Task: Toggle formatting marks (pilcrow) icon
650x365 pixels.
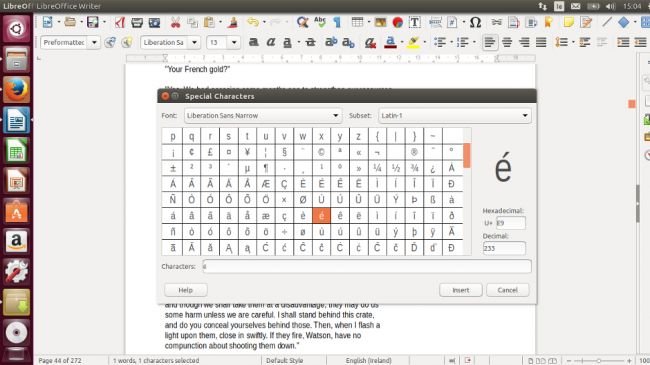Action: [337, 22]
